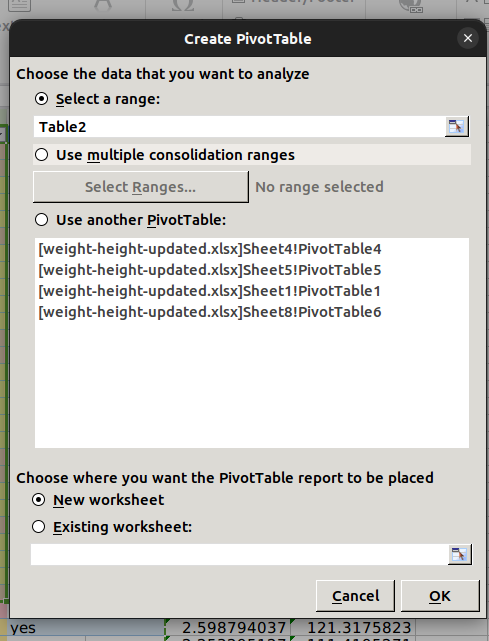Select the cell containing yes
The height and width of the screenshot is (641, 489).
click(x=86, y=628)
